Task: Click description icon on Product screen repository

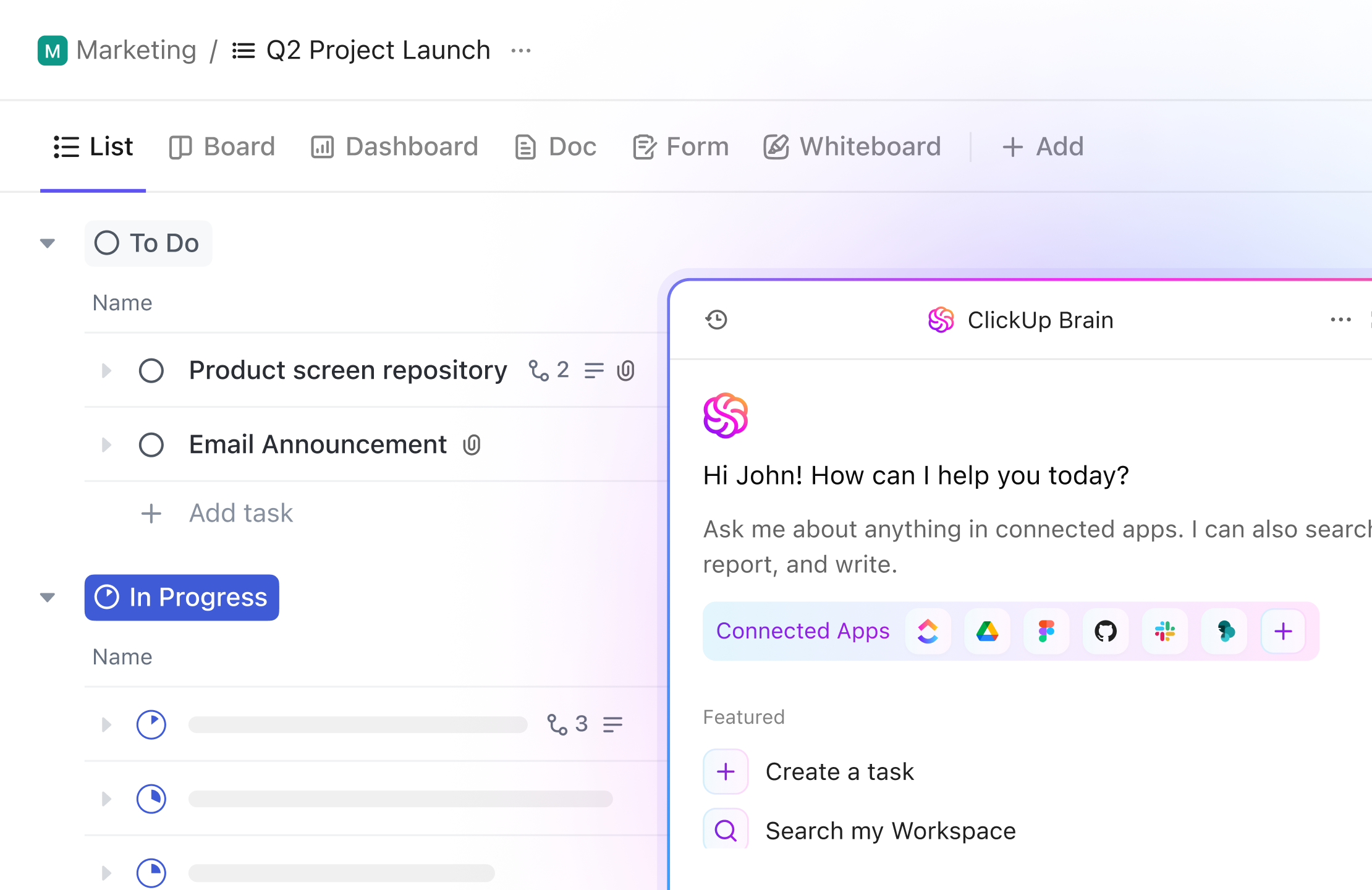Action: 594,371
